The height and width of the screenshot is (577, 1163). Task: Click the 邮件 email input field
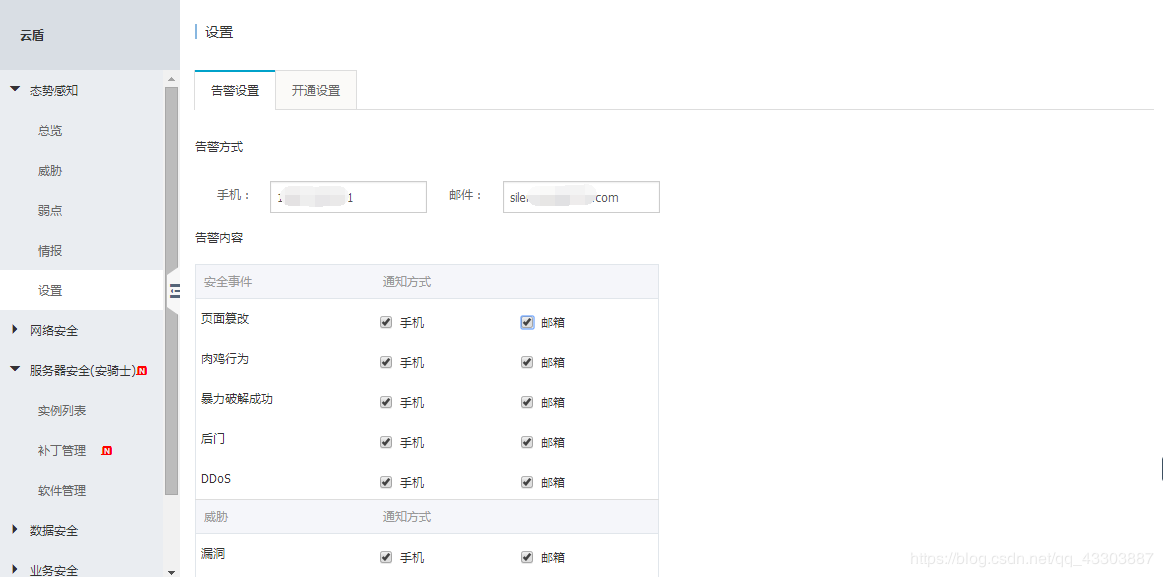coord(581,197)
